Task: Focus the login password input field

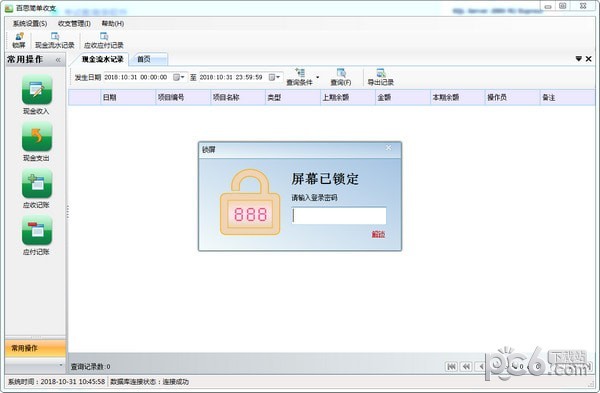Action: coord(339,215)
